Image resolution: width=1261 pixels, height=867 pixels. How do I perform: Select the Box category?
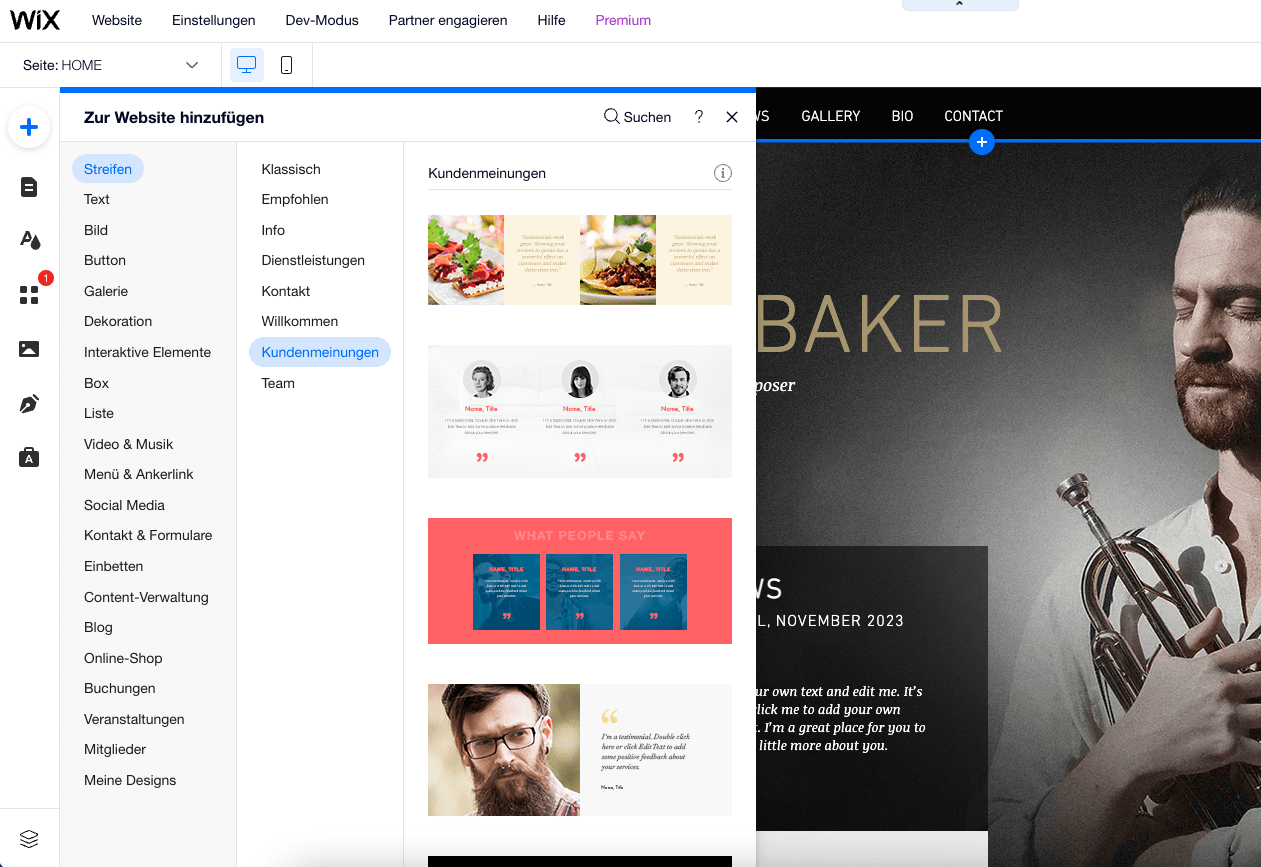(x=96, y=383)
